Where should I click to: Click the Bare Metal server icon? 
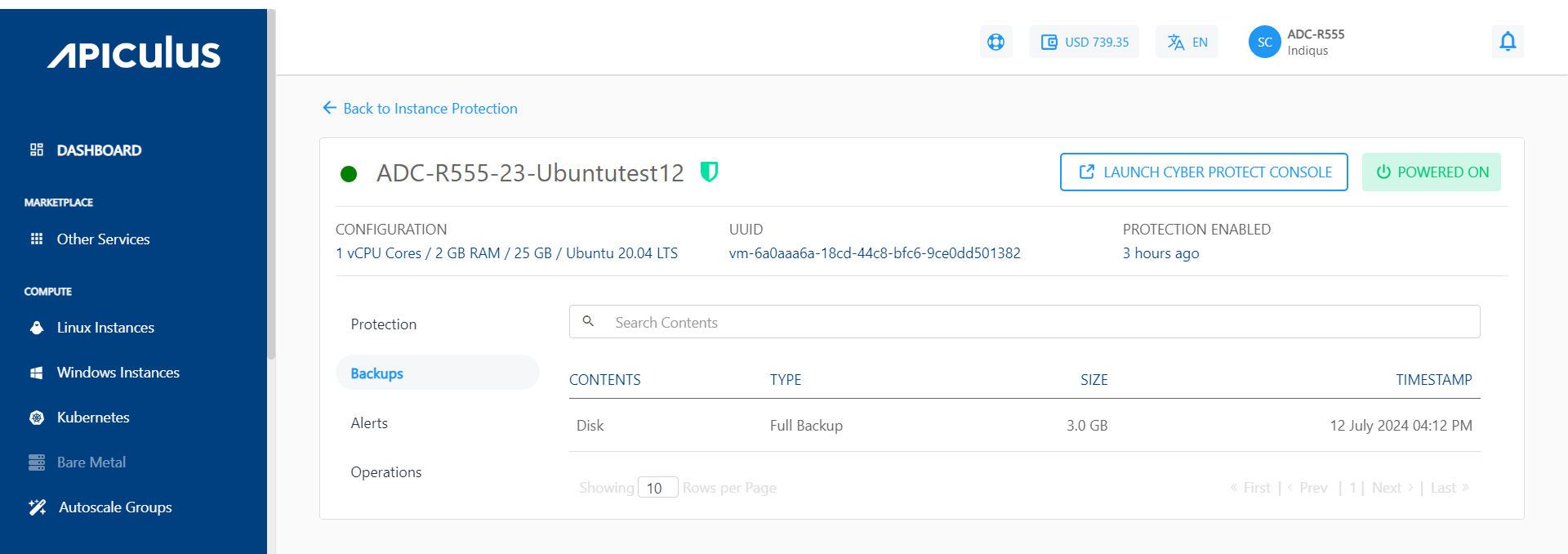point(37,462)
